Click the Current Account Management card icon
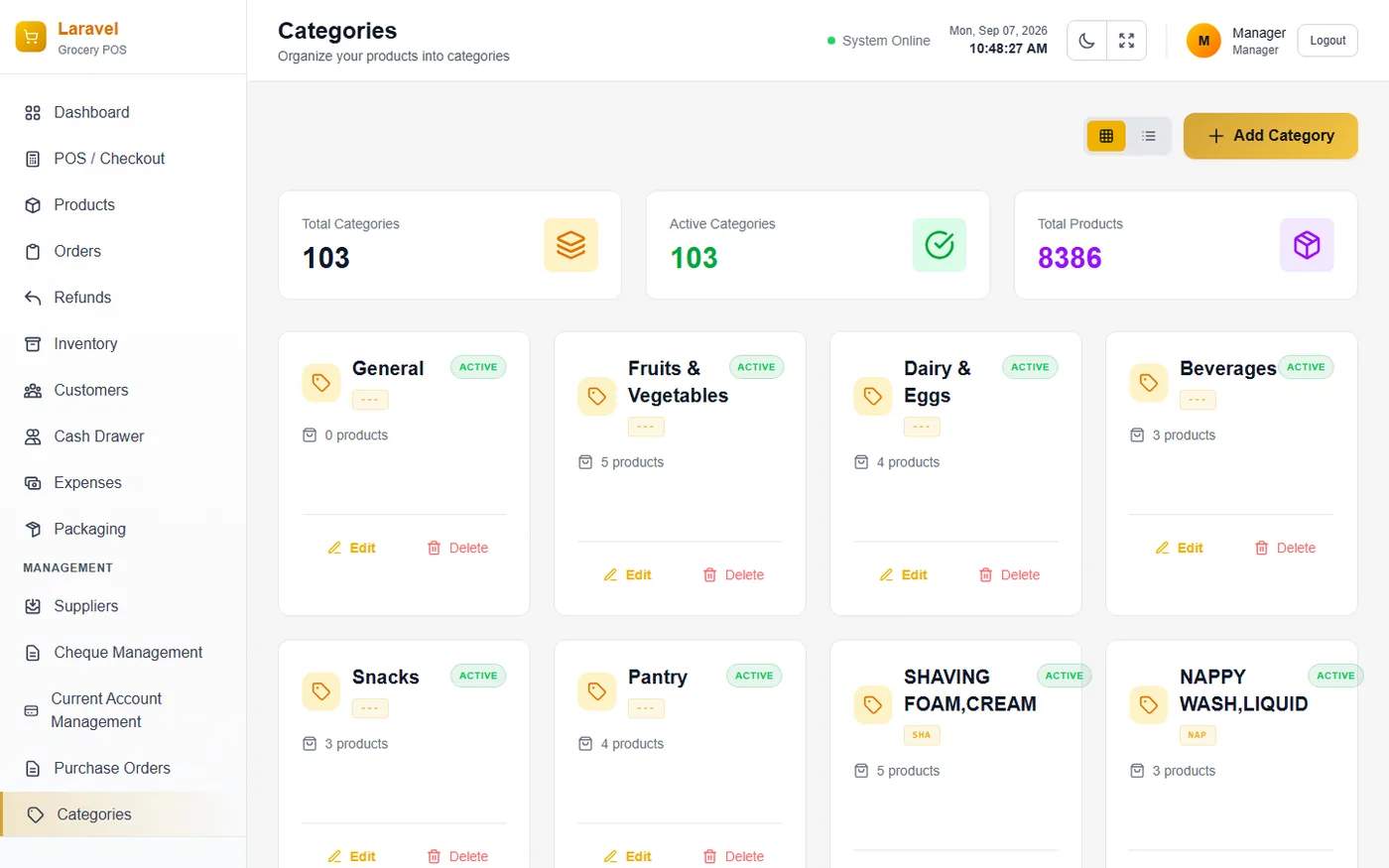The width and height of the screenshot is (1389, 868). click(31, 710)
